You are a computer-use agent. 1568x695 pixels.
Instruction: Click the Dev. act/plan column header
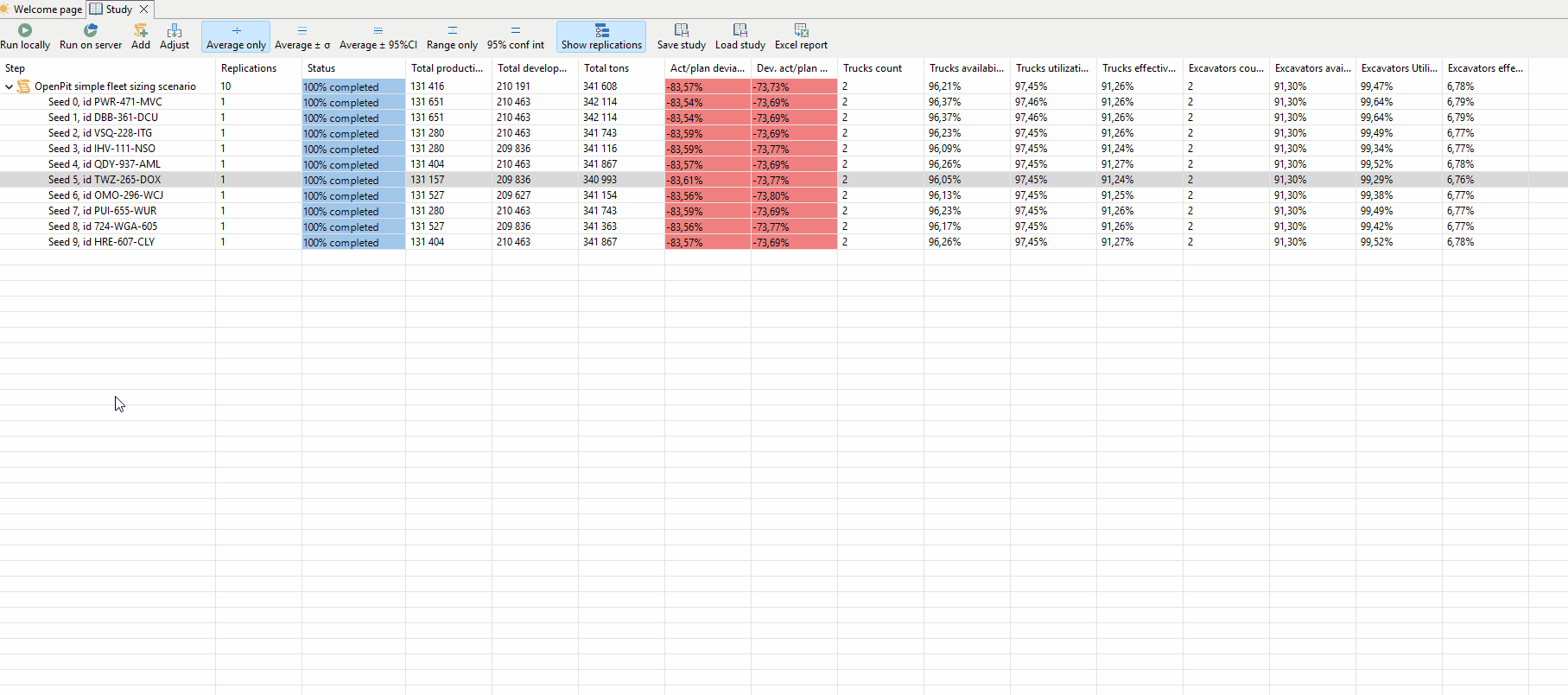coord(794,68)
